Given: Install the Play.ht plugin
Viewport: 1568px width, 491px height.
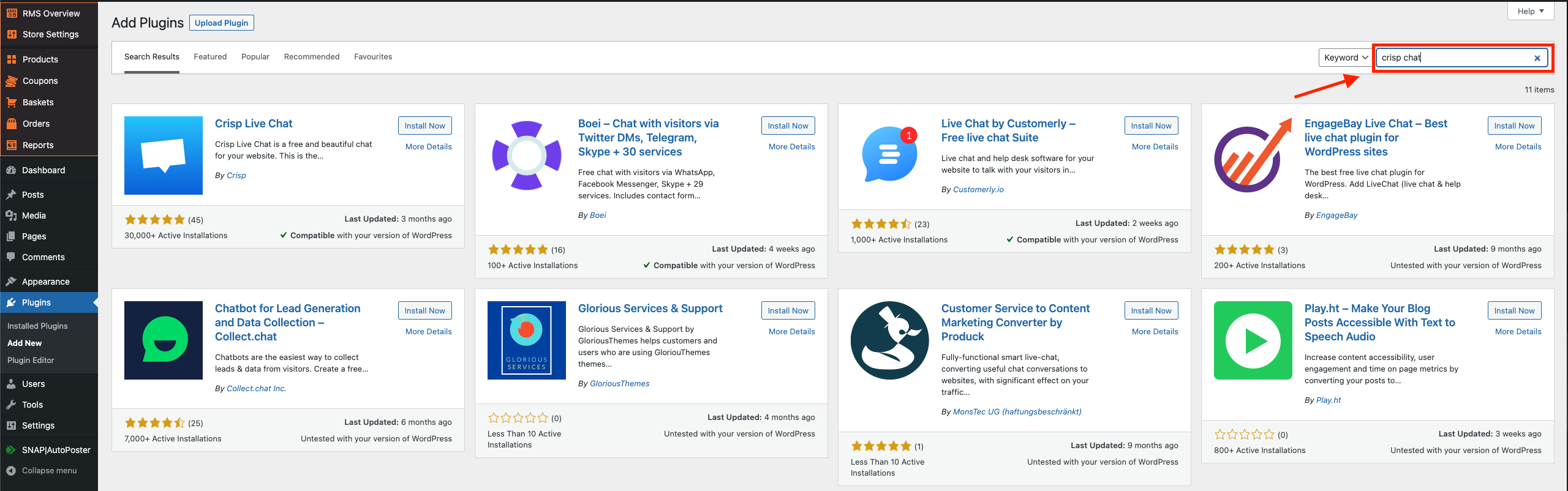Looking at the screenshot, I should (x=1515, y=310).
